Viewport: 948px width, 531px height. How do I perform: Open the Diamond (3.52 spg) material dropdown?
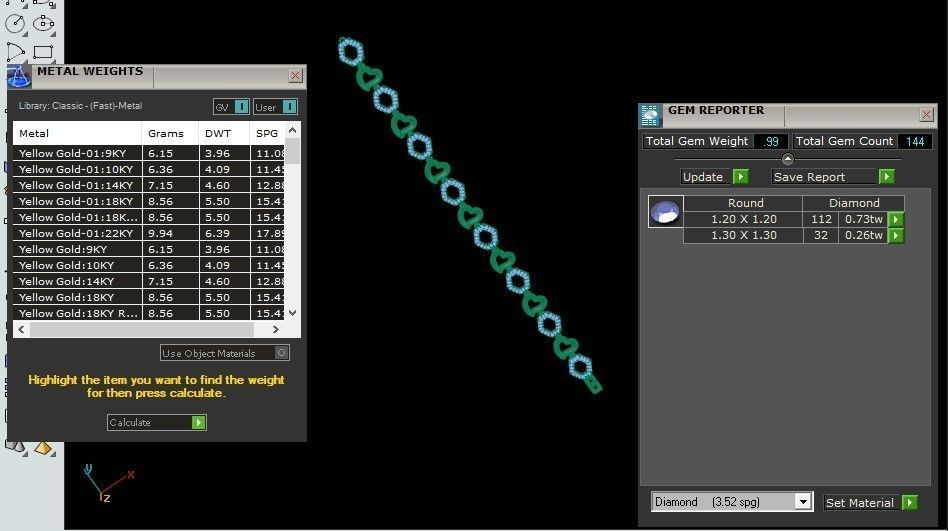point(802,501)
